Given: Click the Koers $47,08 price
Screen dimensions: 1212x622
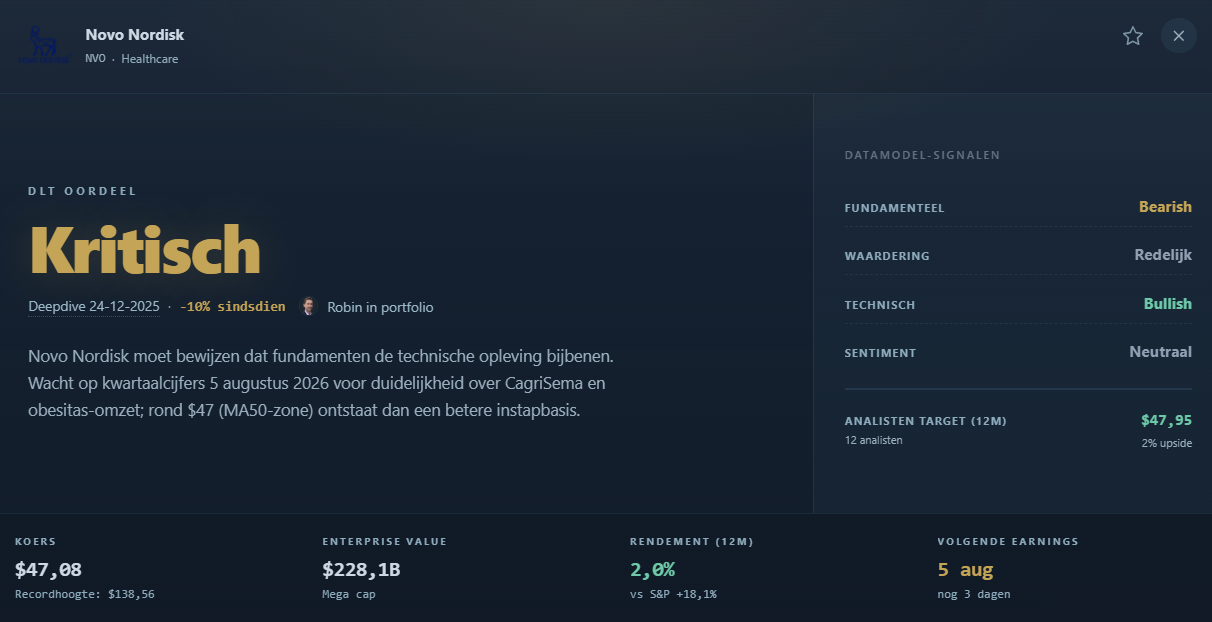Looking at the screenshot, I should [x=48, y=570].
